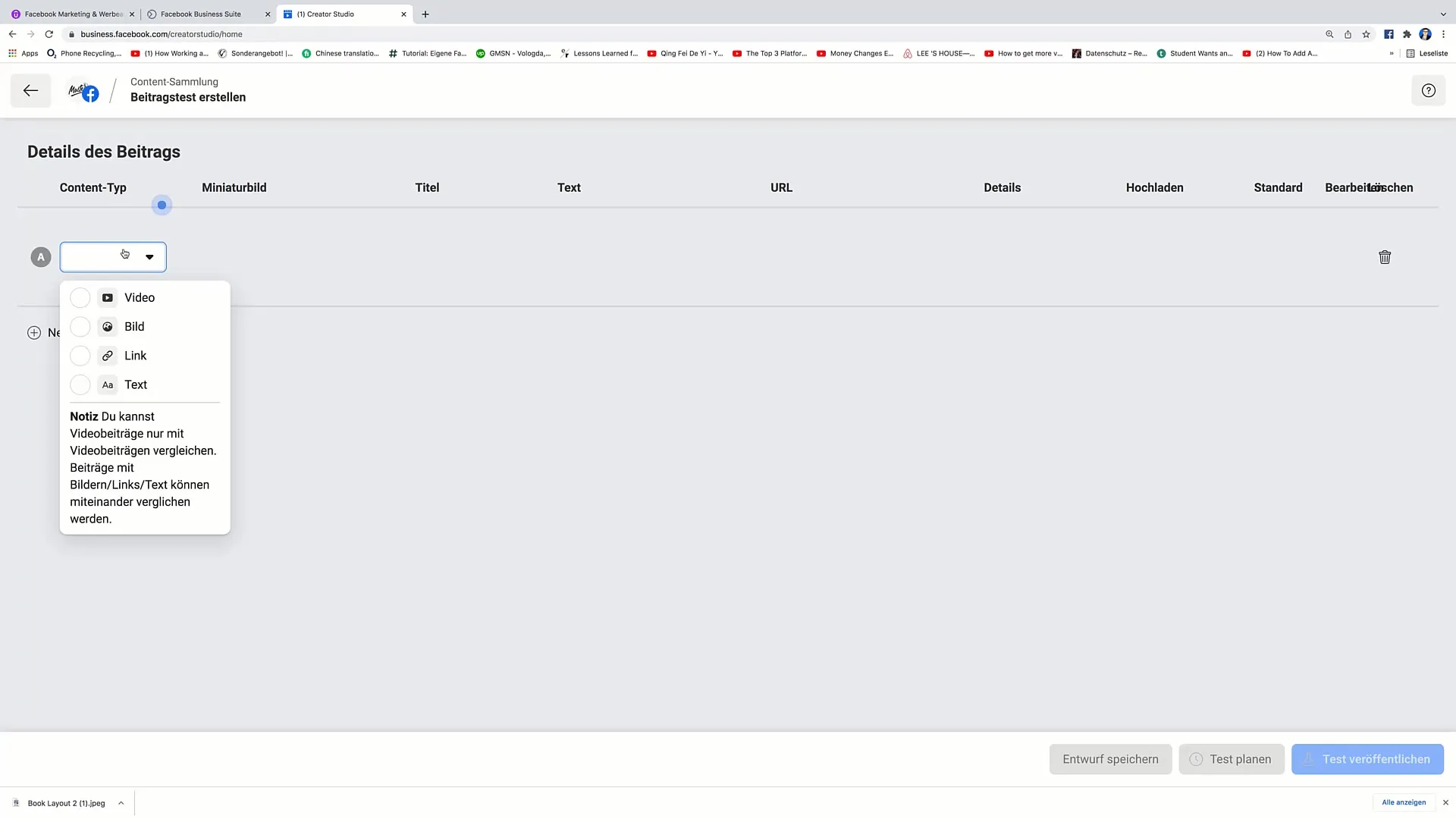1456x819 pixels.
Task: Click the help question mark icon
Action: 1429,90
